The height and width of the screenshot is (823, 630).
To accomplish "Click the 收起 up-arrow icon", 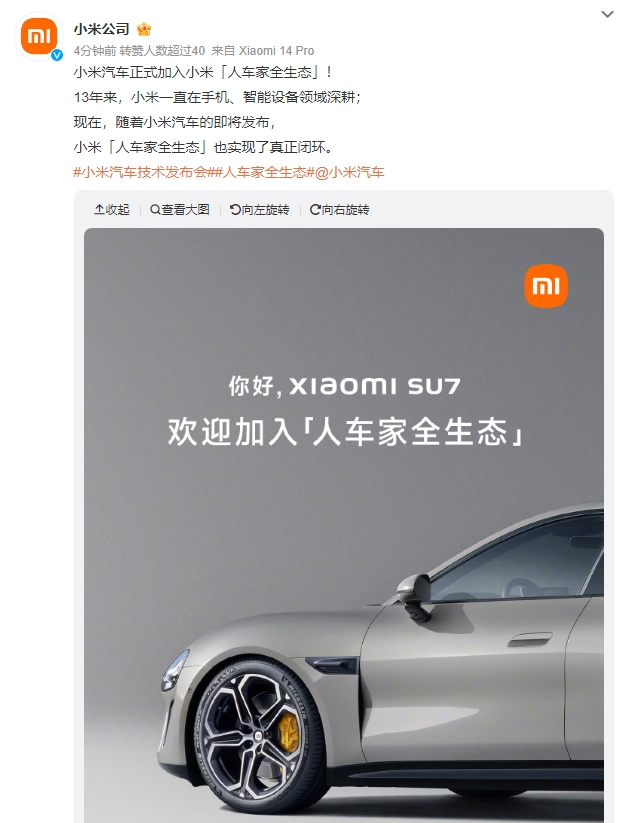I will tap(99, 209).
